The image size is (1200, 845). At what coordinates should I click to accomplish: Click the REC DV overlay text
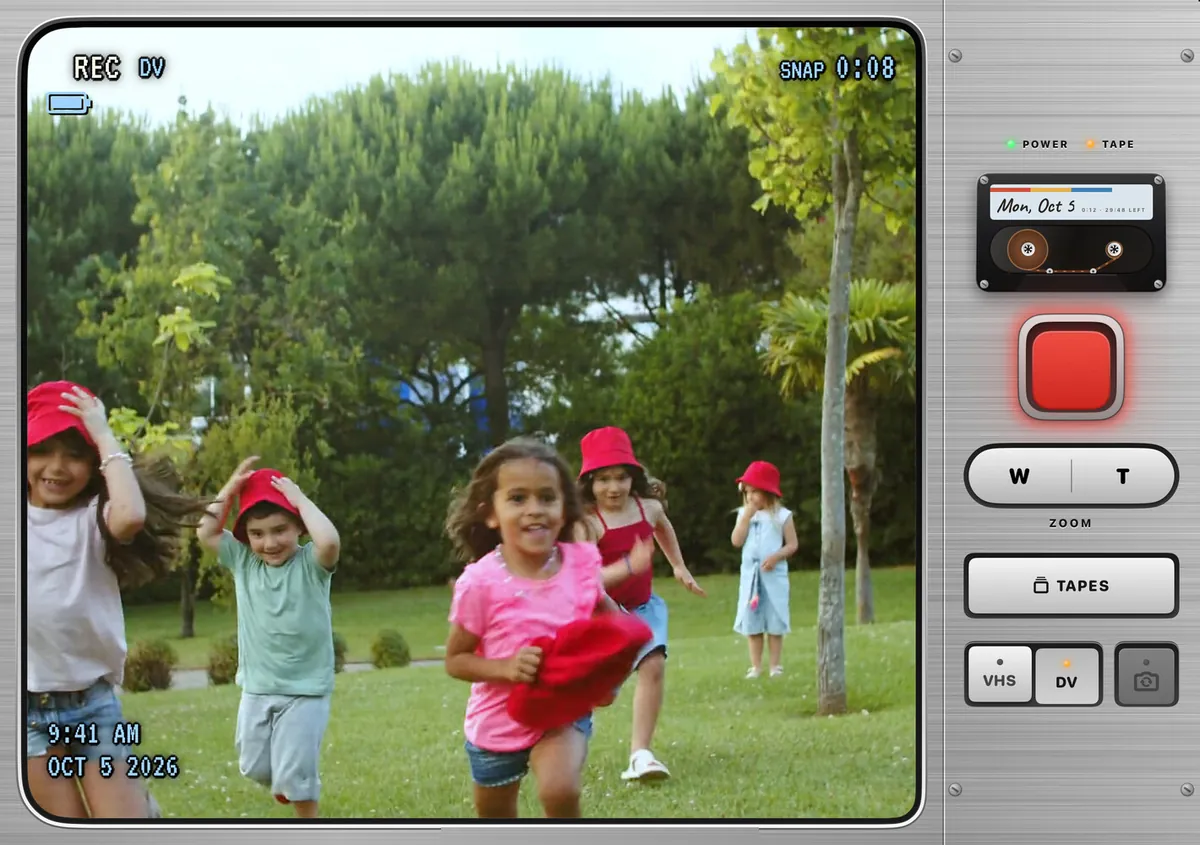tap(119, 68)
